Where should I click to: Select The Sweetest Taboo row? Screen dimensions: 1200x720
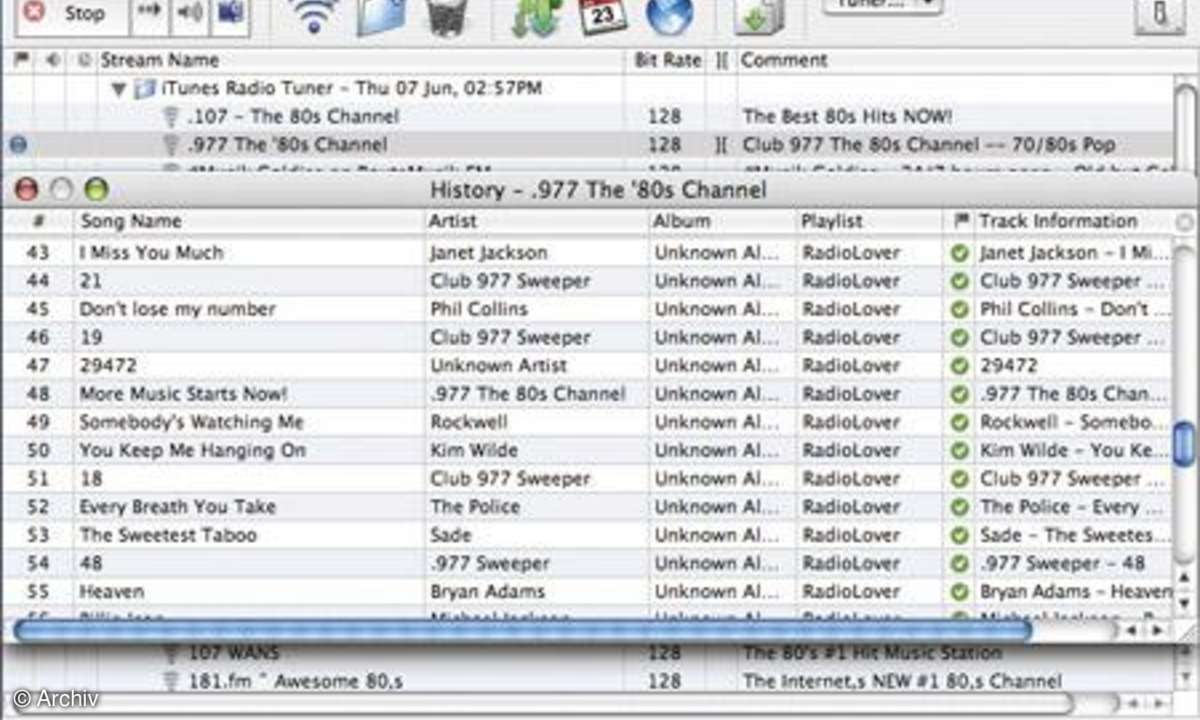pyautogui.click(x=586, y=535)
